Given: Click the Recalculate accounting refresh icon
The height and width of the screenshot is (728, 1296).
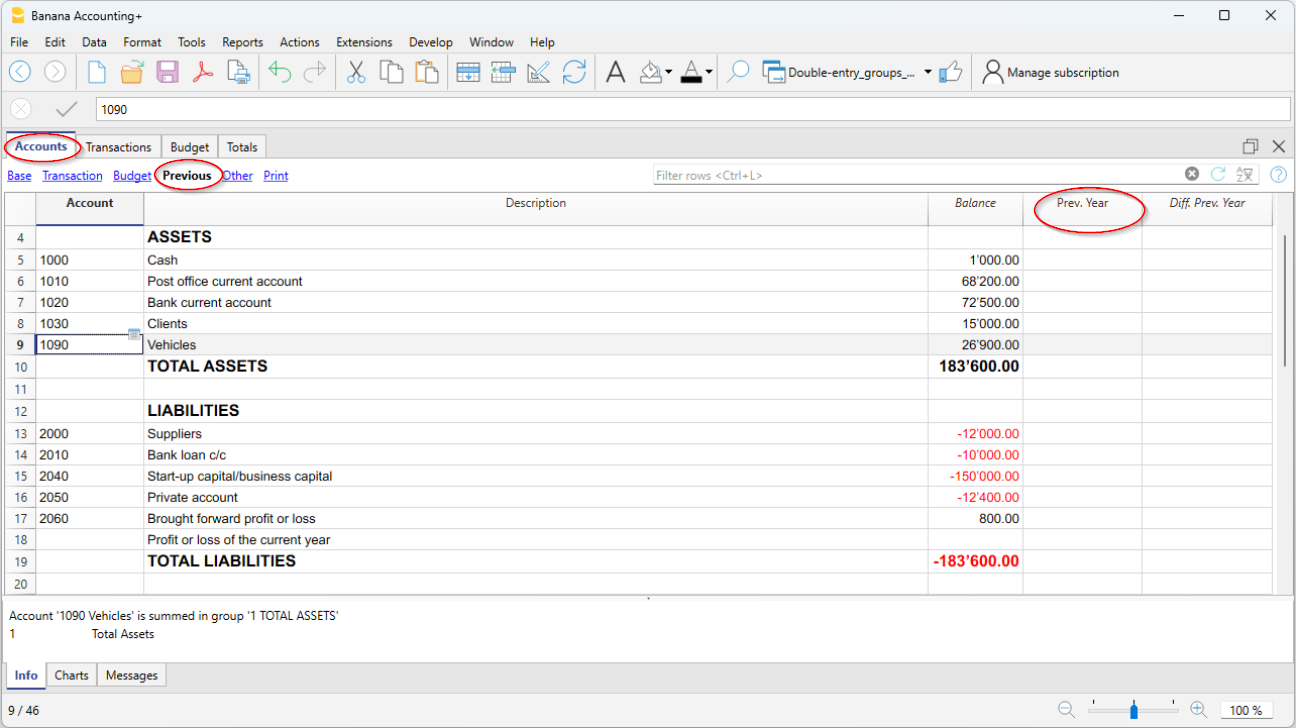Looking at the screenshot, I should pyautogui.click(x=574, y=72).
